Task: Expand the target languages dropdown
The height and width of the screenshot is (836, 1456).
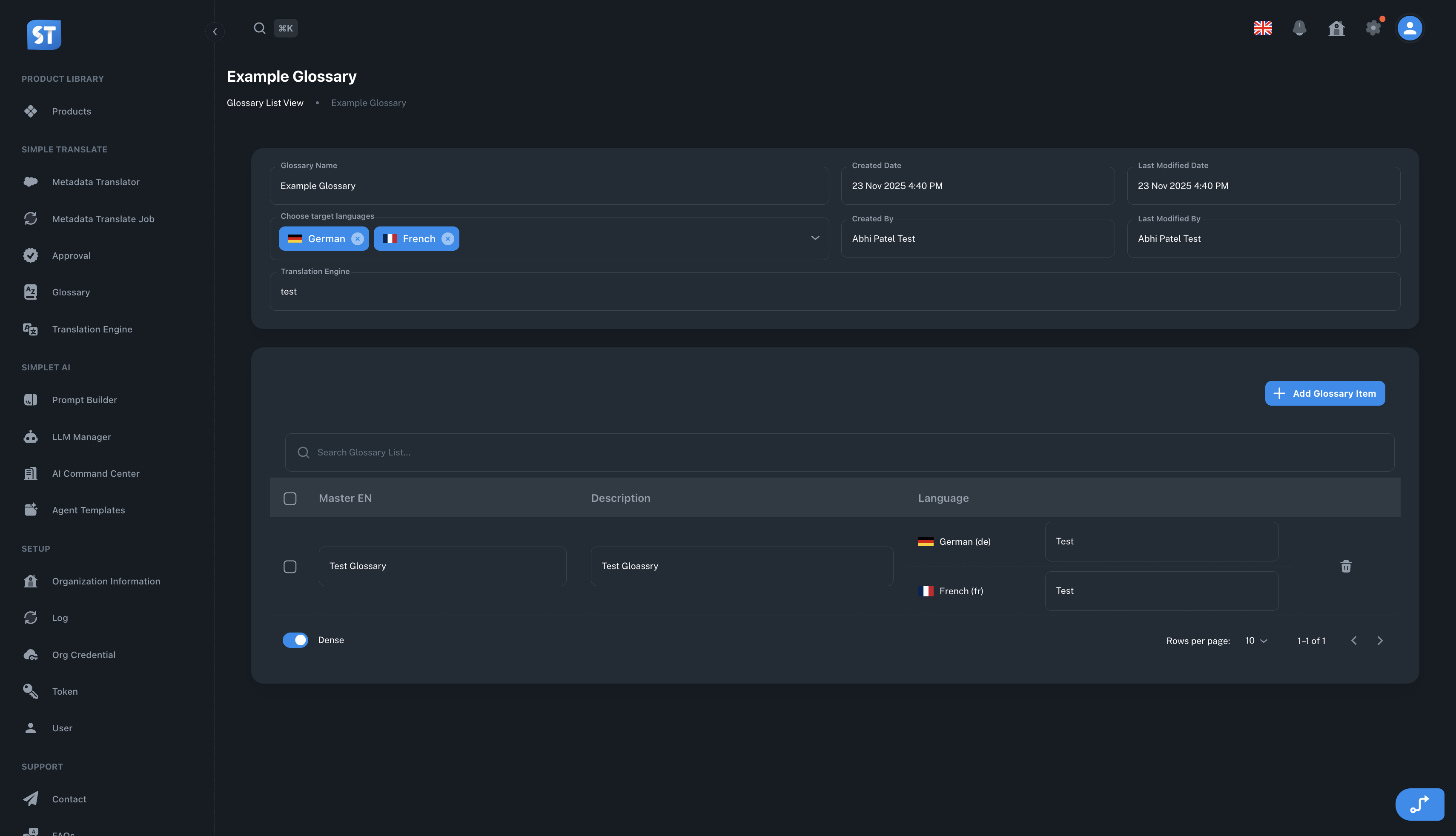Action: click(x=815, y=238)
